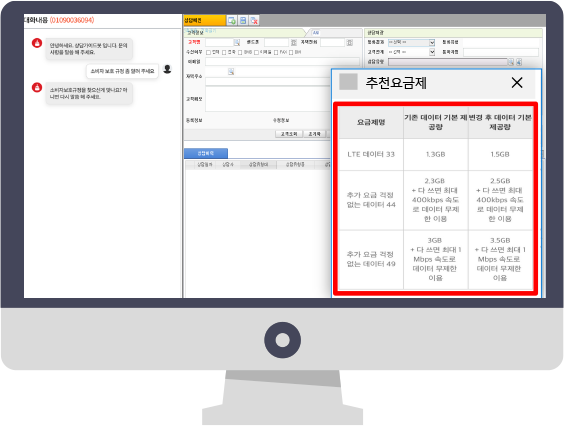
Task: Click the 초기화 button
Action: 314,134
